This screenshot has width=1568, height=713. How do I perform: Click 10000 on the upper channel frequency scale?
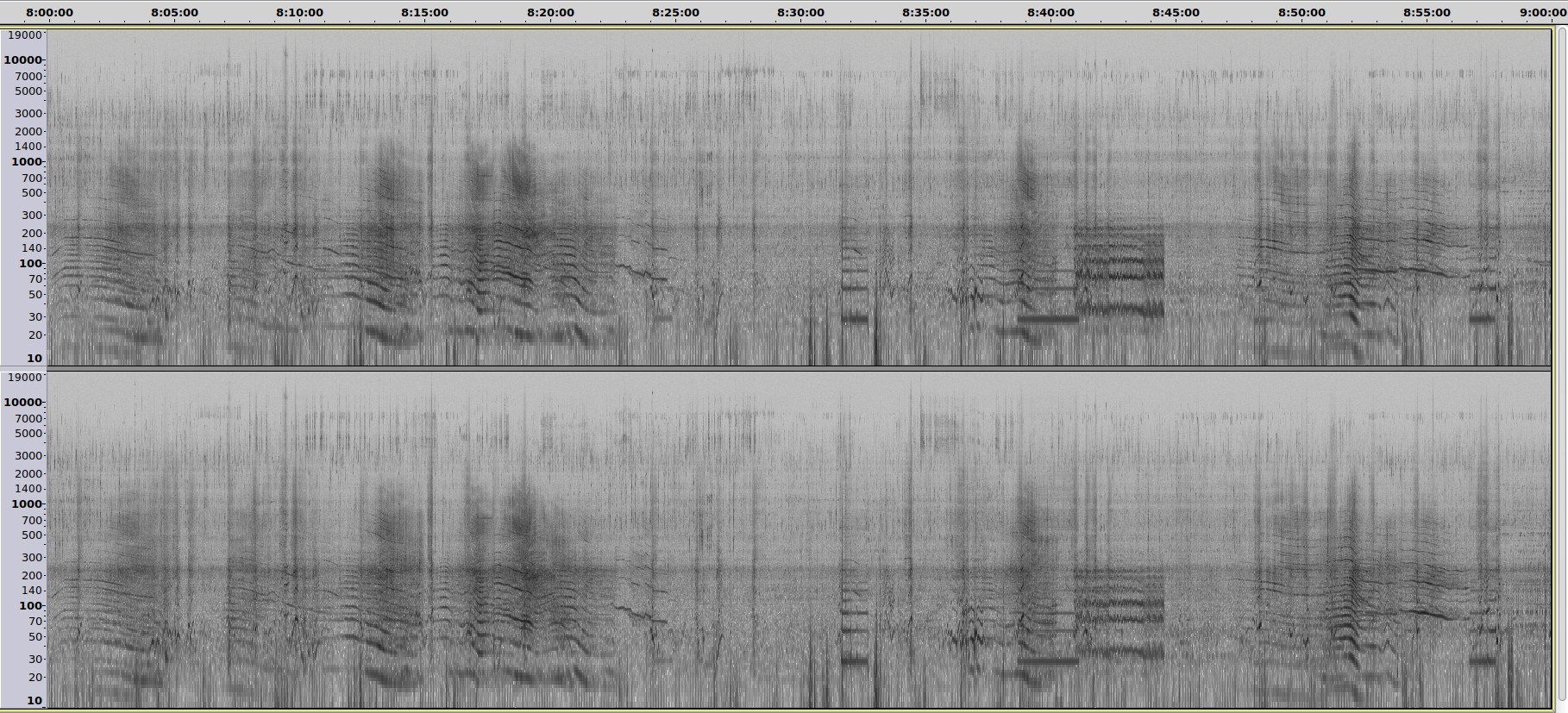(23, 60)
